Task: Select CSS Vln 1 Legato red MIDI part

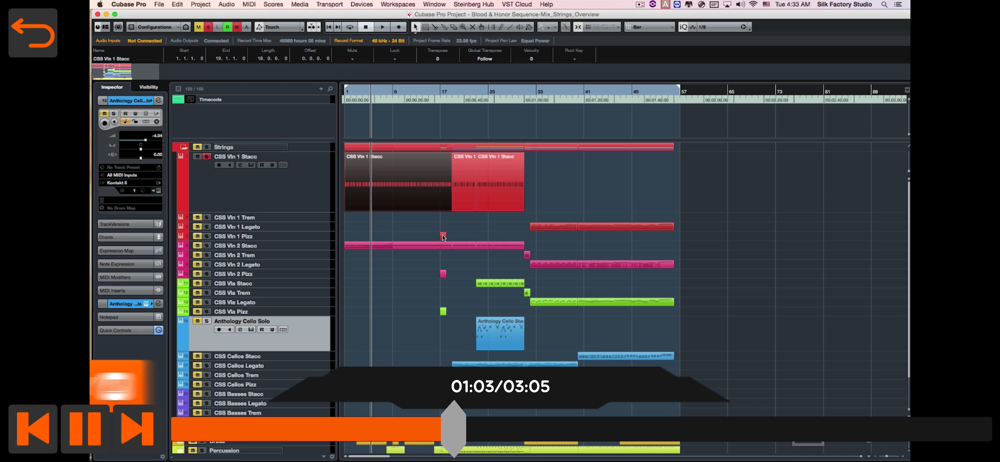Action: 601,227
